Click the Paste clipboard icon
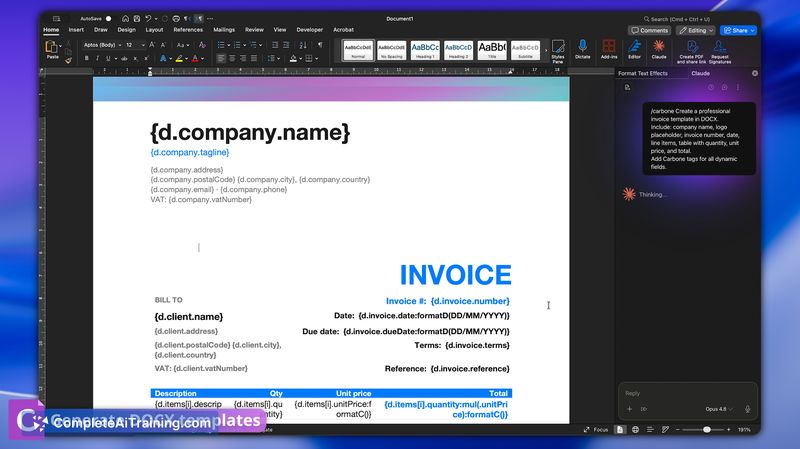Viewport: 800px width, 449px height. 52,47
